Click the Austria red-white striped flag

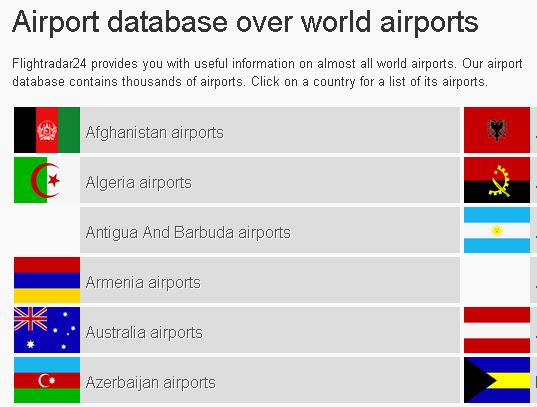tap(497, 330)
